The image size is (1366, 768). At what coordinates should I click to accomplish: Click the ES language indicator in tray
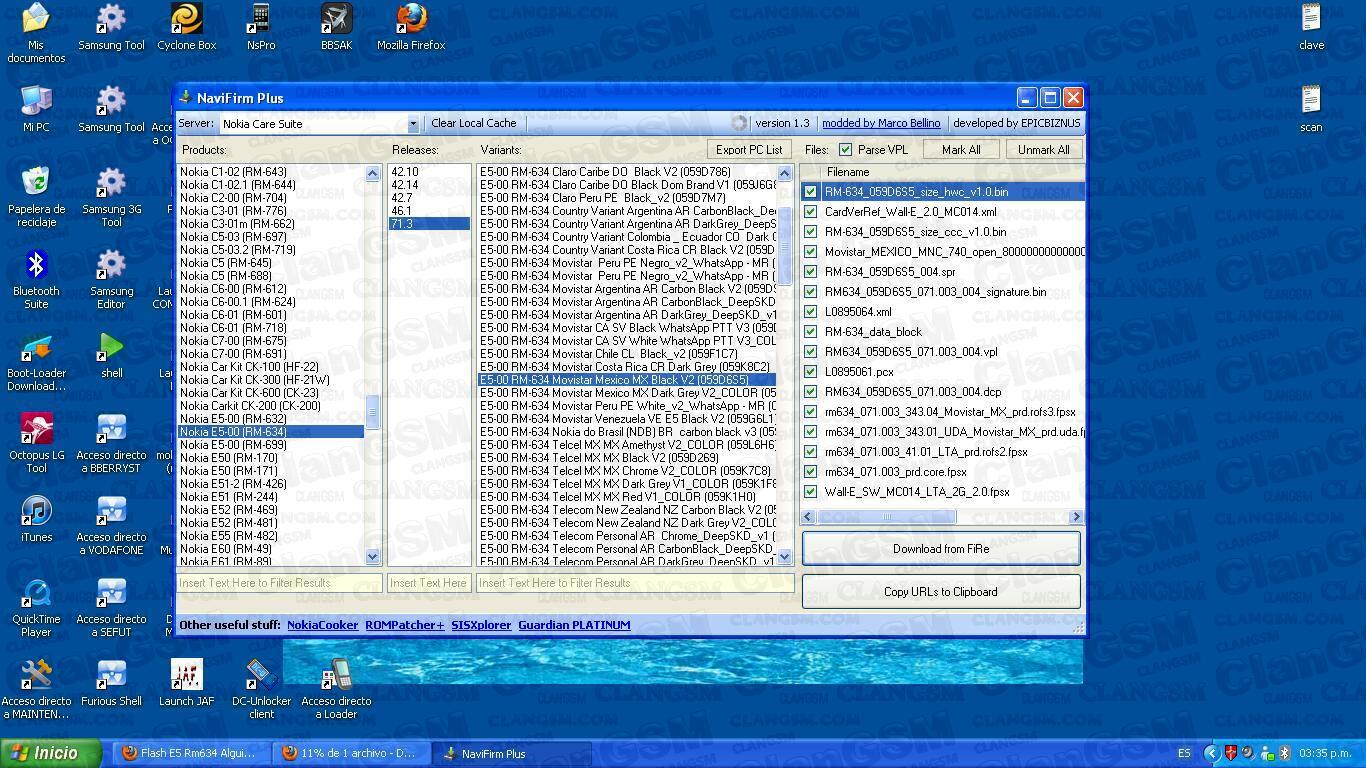[1184, 753]
